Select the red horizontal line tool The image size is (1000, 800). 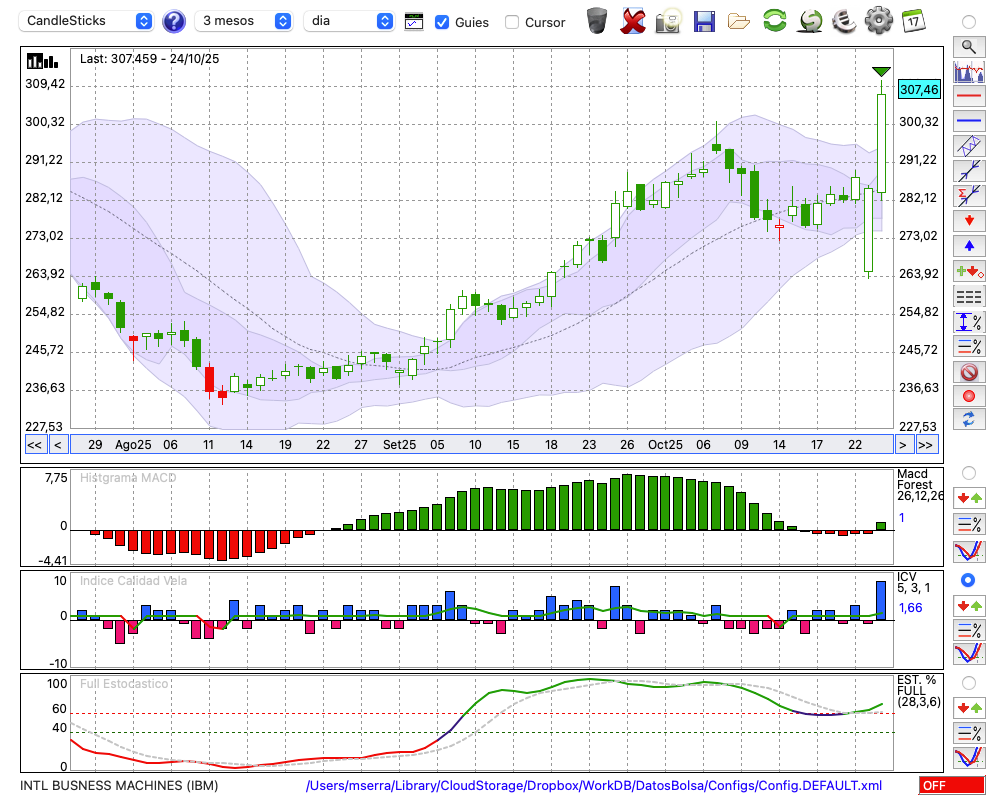(x=968, y=97)
